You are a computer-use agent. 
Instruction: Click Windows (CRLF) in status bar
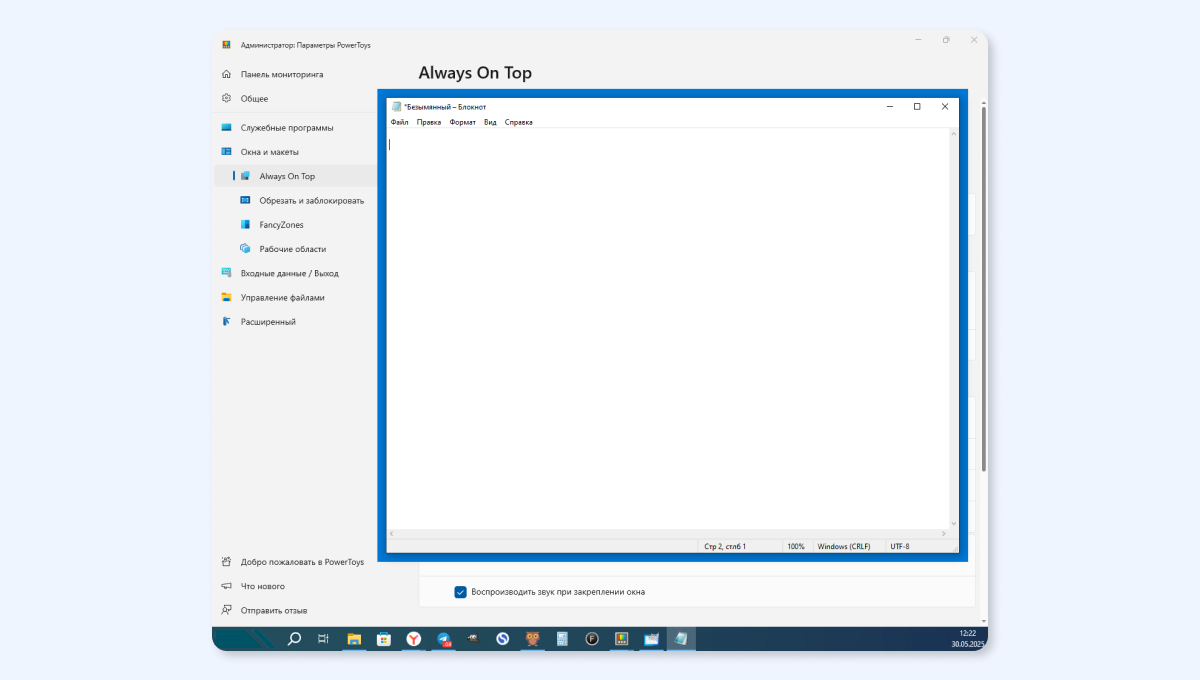(x=844, y=546)
